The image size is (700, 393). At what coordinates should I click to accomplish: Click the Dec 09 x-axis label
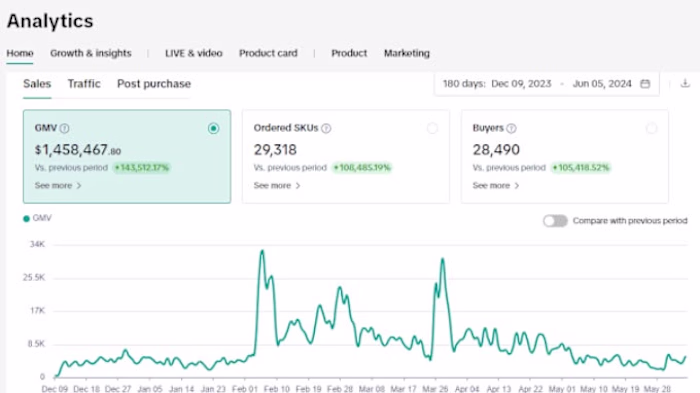tap(54, 389)
